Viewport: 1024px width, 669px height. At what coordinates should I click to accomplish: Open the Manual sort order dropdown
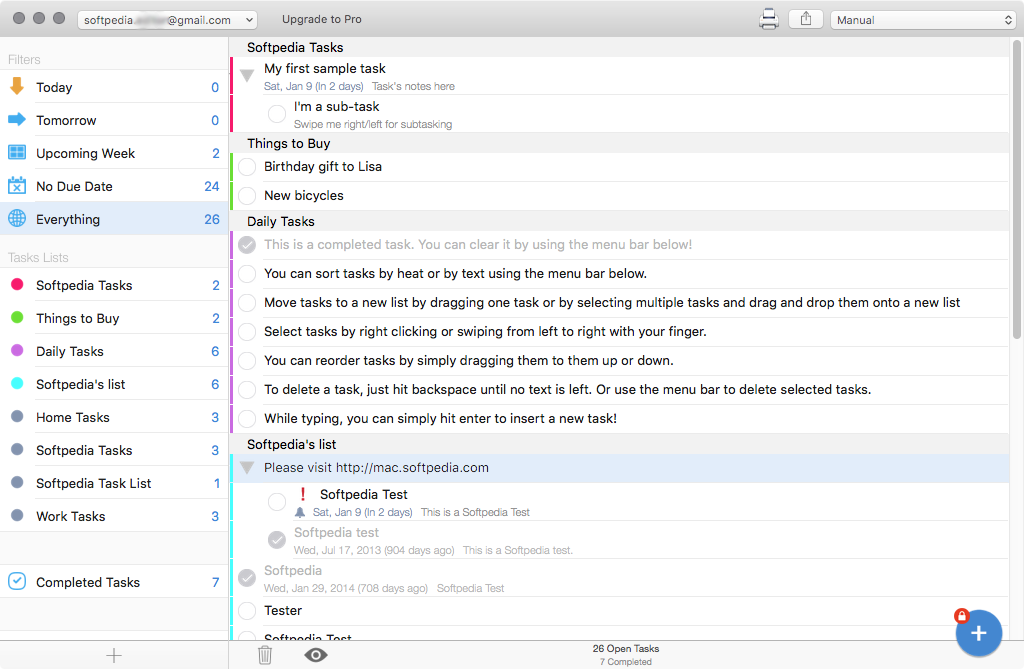(x=923, y=20)
